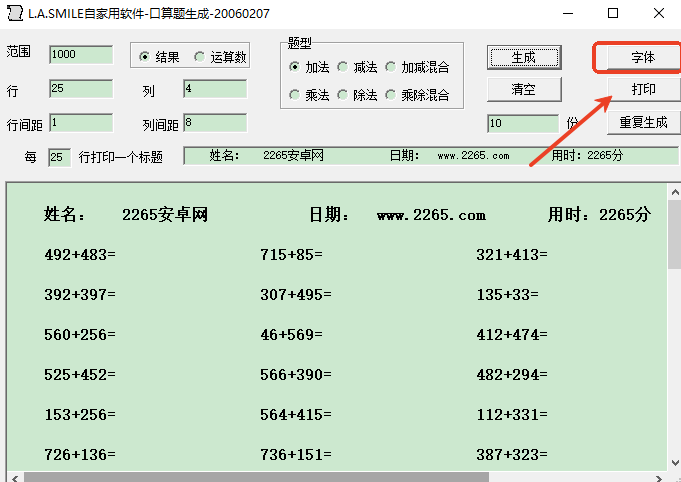Viewport: 681px width, 482px height.
Task: Choose 乘除混合 question type
Action: 390,95
